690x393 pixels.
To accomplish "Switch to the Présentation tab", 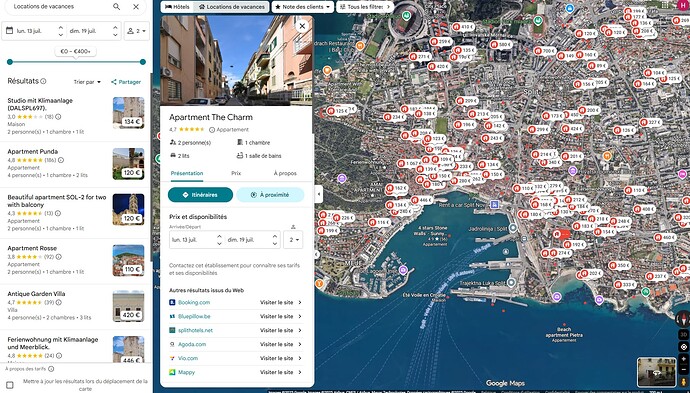I will pyautogui.click(x=187, y=173).
